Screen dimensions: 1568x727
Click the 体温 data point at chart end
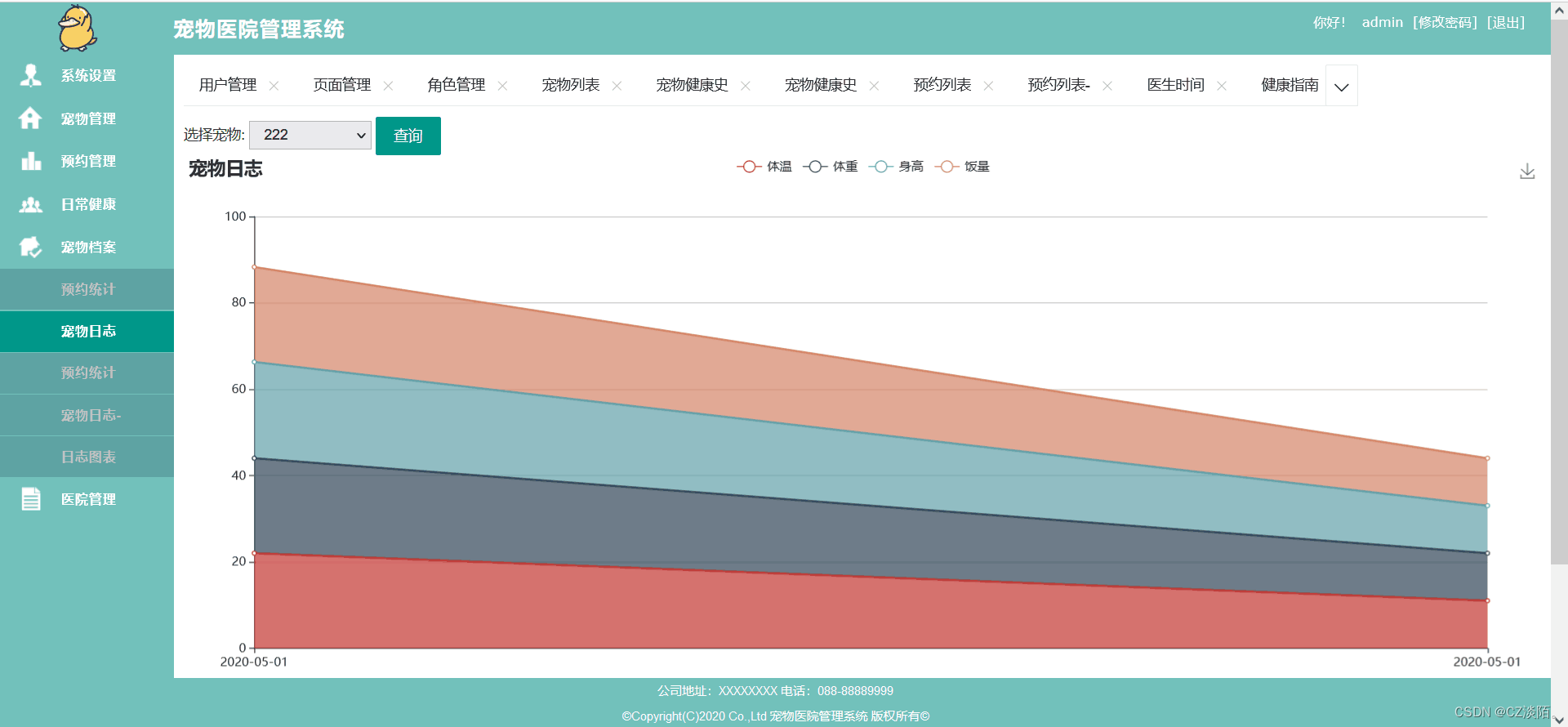[x=1487, y=600]
